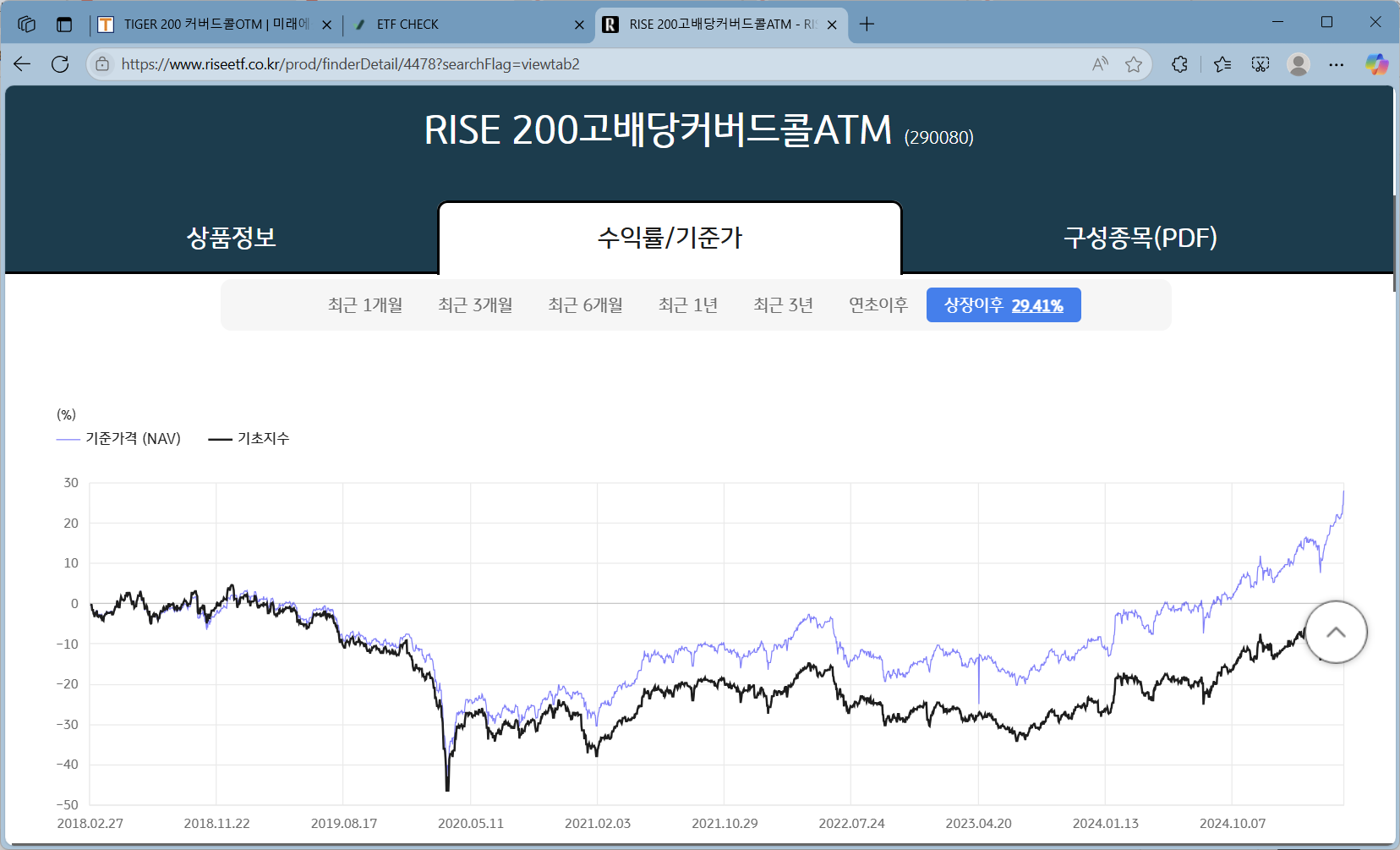Select the 연초이후 period
1400x850 pixels.
878,305
